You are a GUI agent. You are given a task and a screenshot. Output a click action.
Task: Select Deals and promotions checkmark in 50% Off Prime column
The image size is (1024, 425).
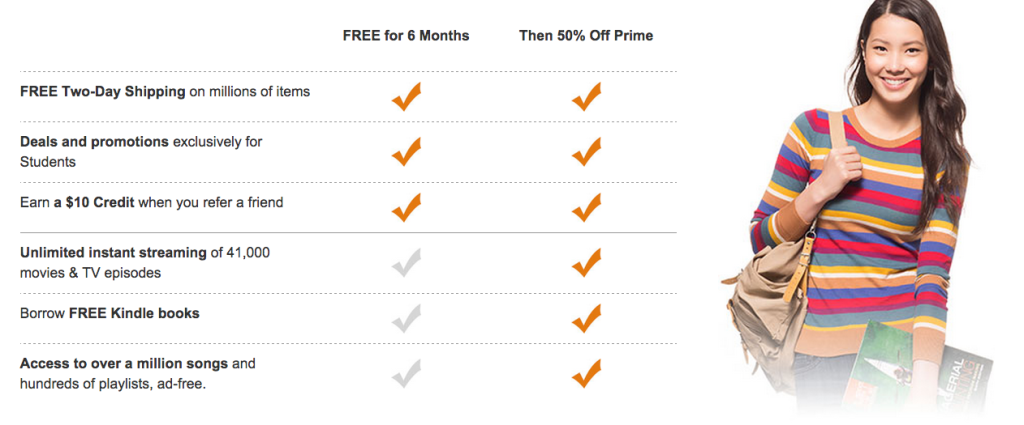(586, 151)
